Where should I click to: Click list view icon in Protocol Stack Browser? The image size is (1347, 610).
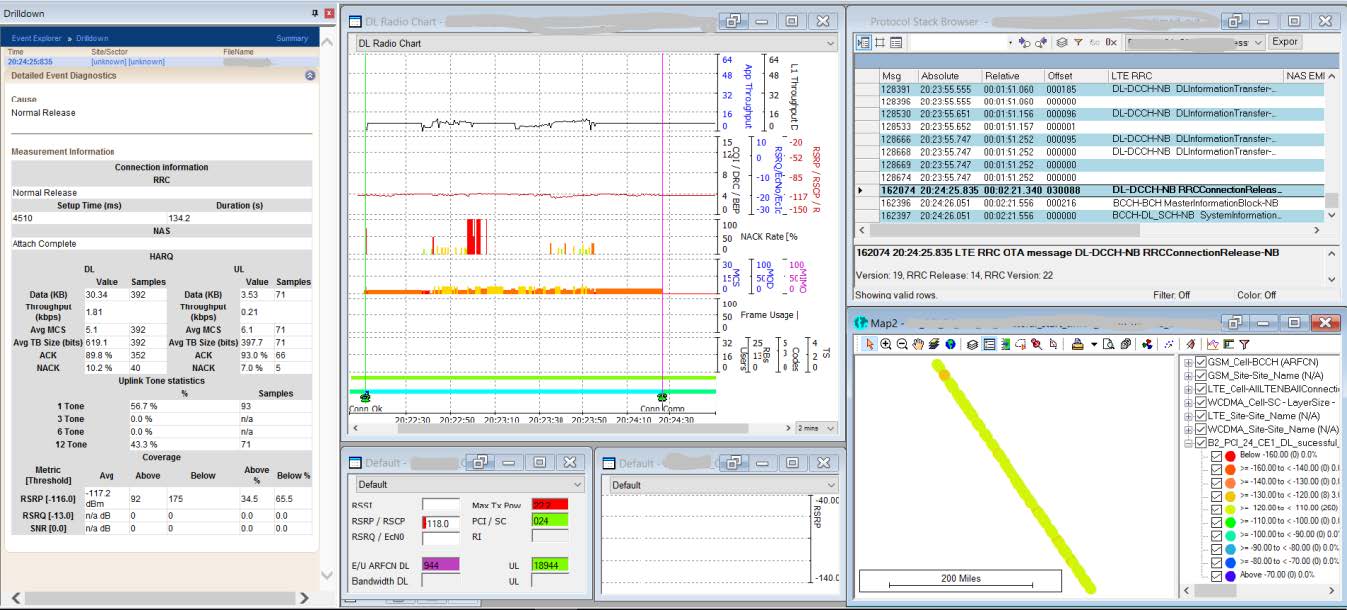point(896,43)
